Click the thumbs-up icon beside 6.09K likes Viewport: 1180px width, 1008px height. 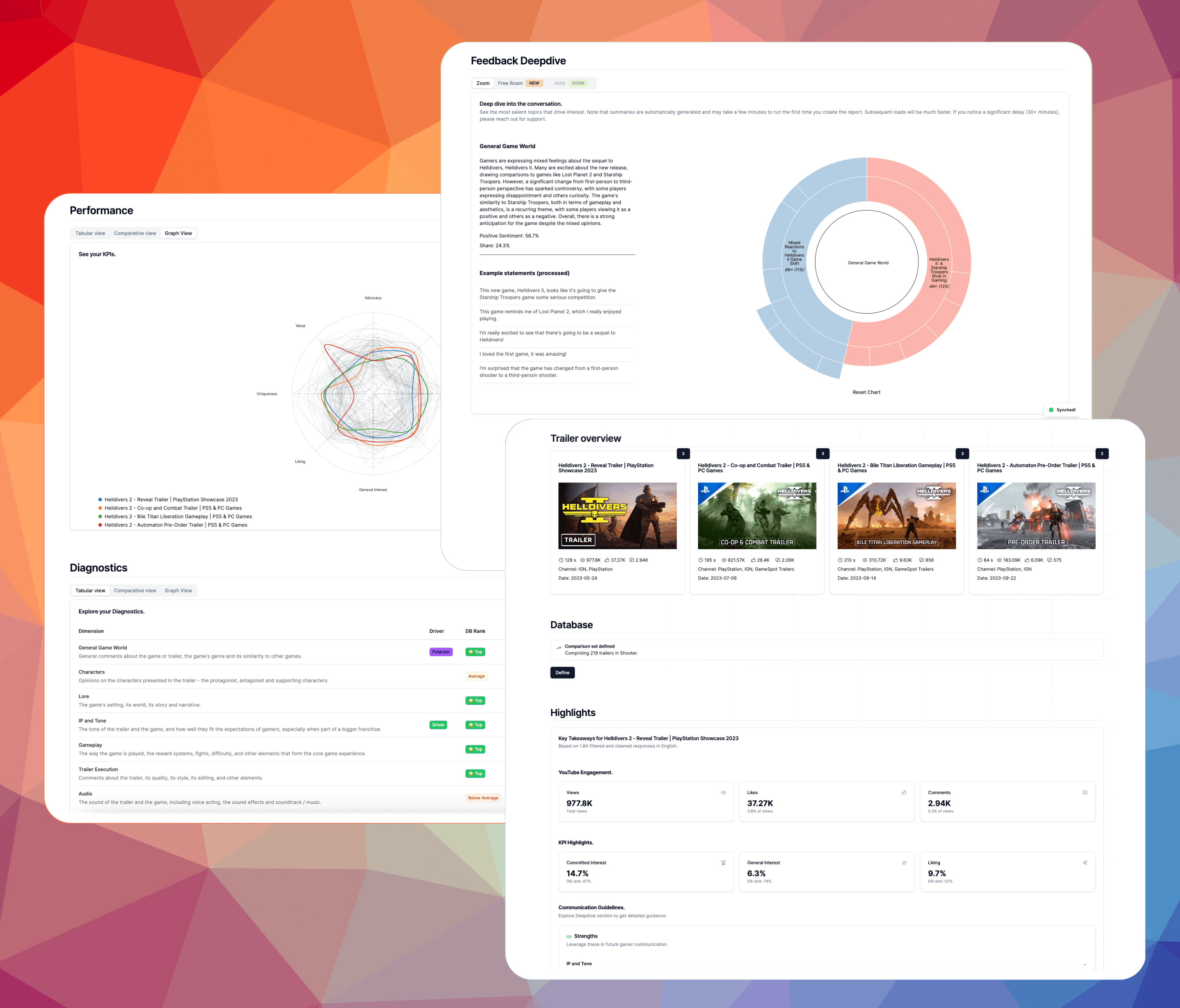coord(1027,560)
